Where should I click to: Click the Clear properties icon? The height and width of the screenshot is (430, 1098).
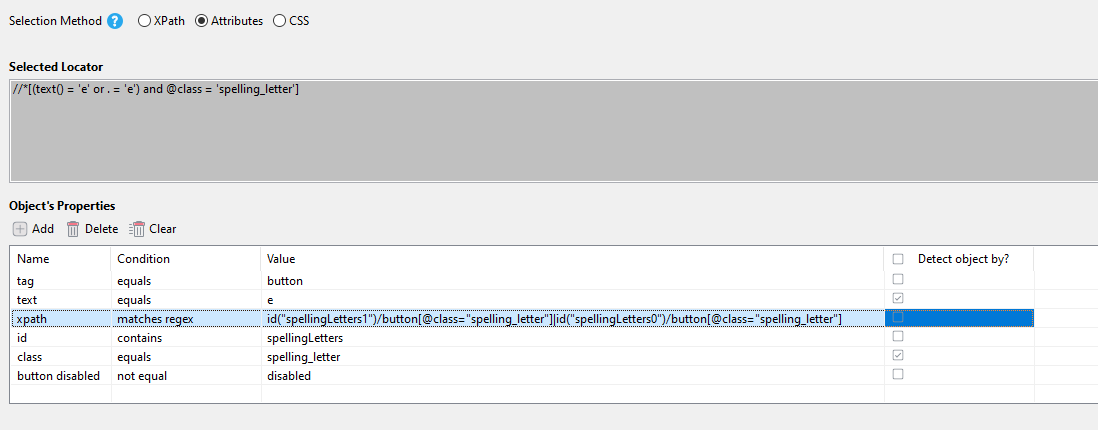pyautogui.click(x=138, y=229)
